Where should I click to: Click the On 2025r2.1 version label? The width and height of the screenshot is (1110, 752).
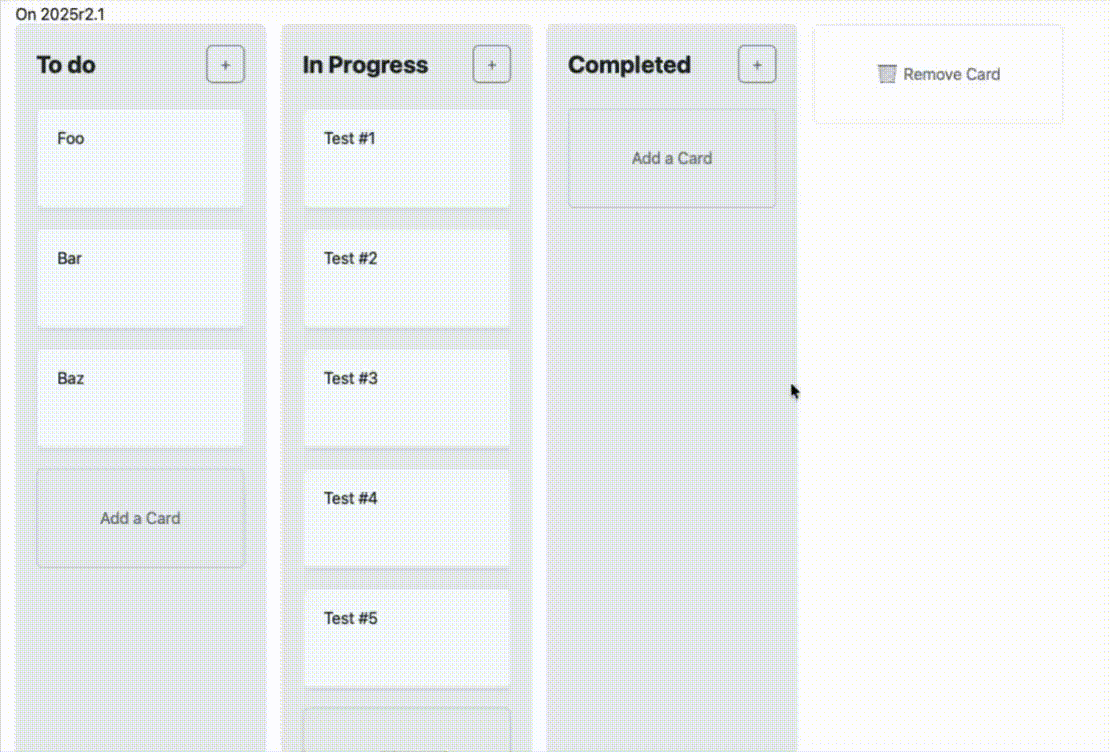coord(60,15)
